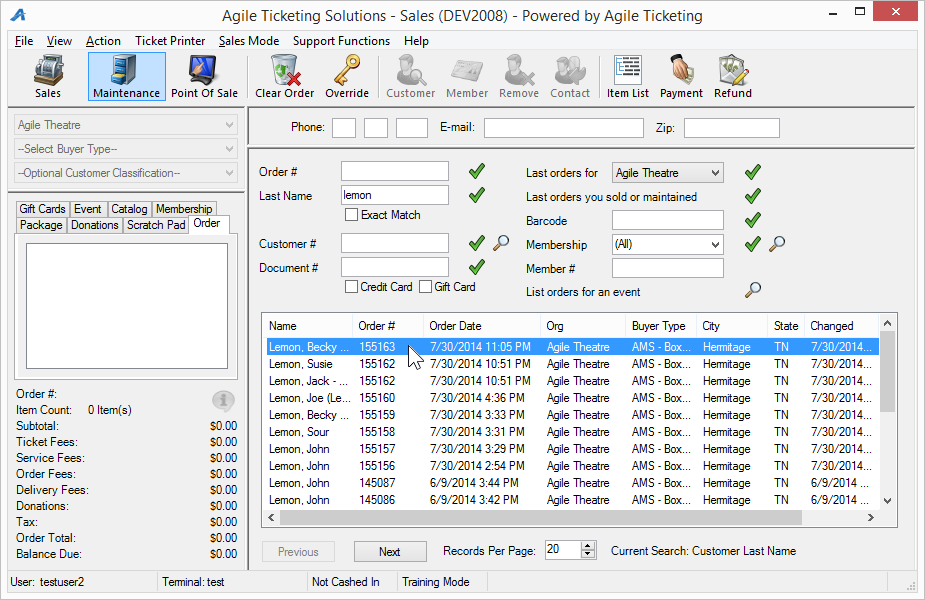Open Point Of Sale mode
925x600 pixels.
204,77
